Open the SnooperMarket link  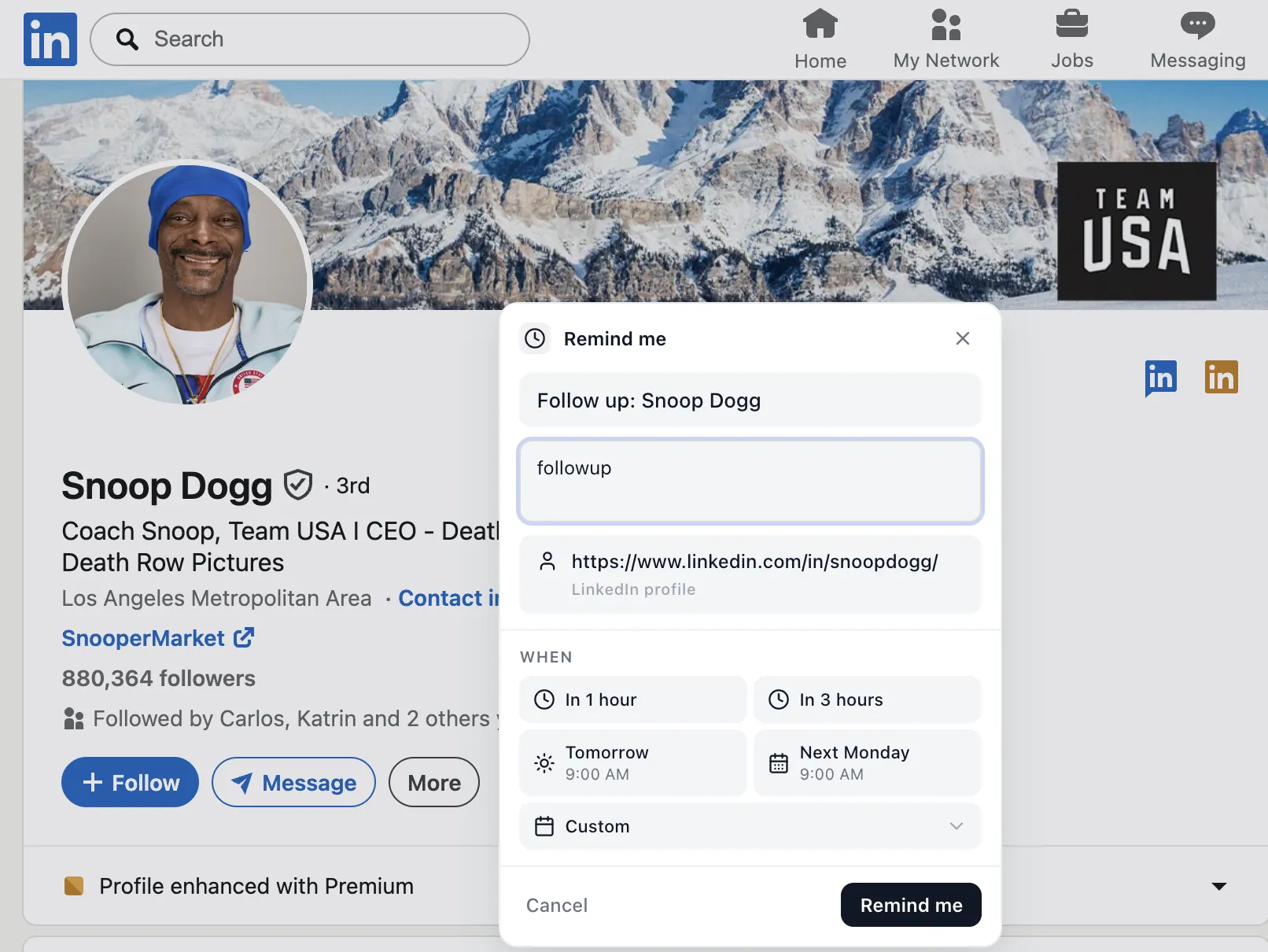pos(158,638)
